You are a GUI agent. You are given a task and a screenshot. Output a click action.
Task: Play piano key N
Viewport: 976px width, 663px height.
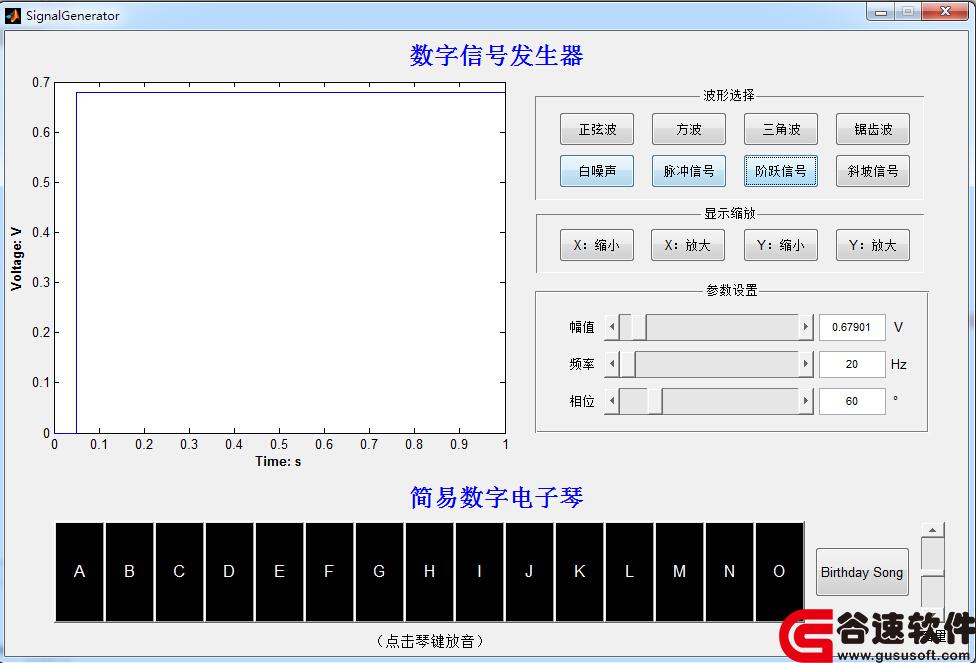(730, 571)
